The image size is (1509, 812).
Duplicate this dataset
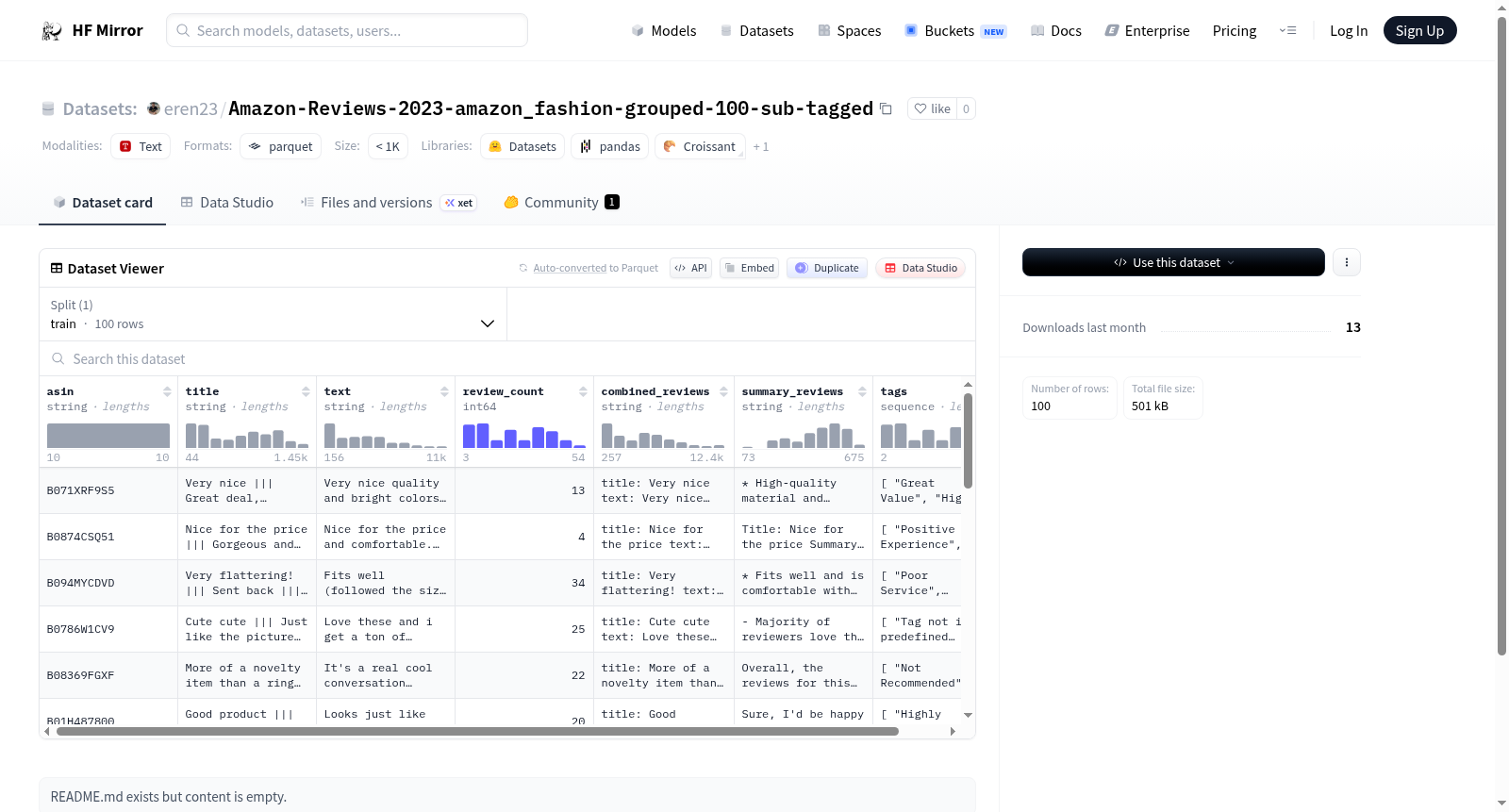827,268
